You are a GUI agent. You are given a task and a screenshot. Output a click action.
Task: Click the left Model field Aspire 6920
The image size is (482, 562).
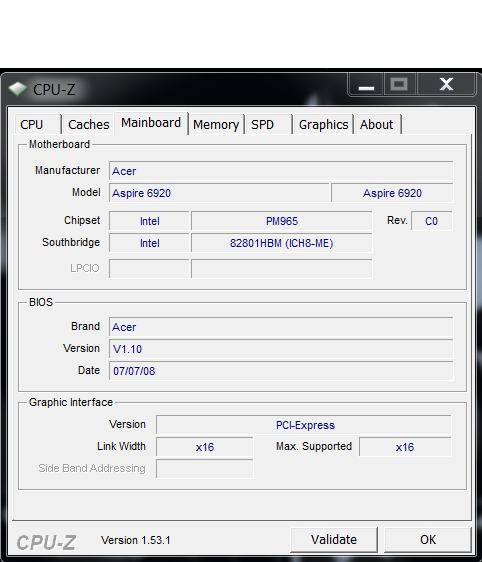(219, 193)
